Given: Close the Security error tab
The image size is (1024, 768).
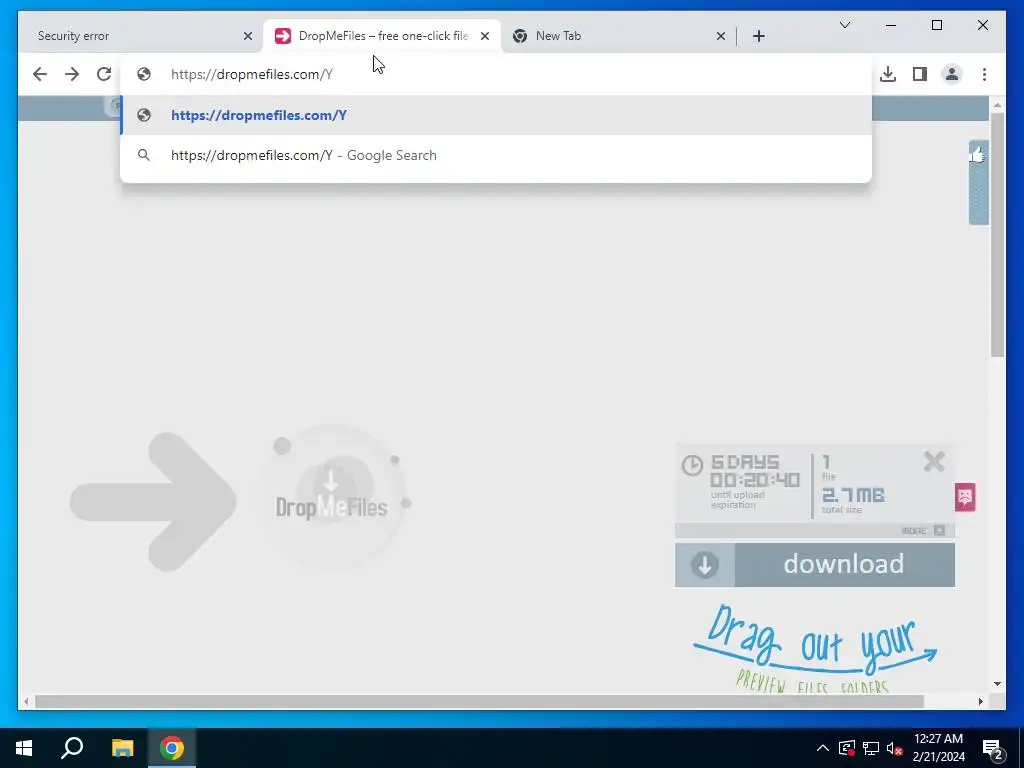Looking at the screenshot, I should pyautogui.click(x=248, y=36).
